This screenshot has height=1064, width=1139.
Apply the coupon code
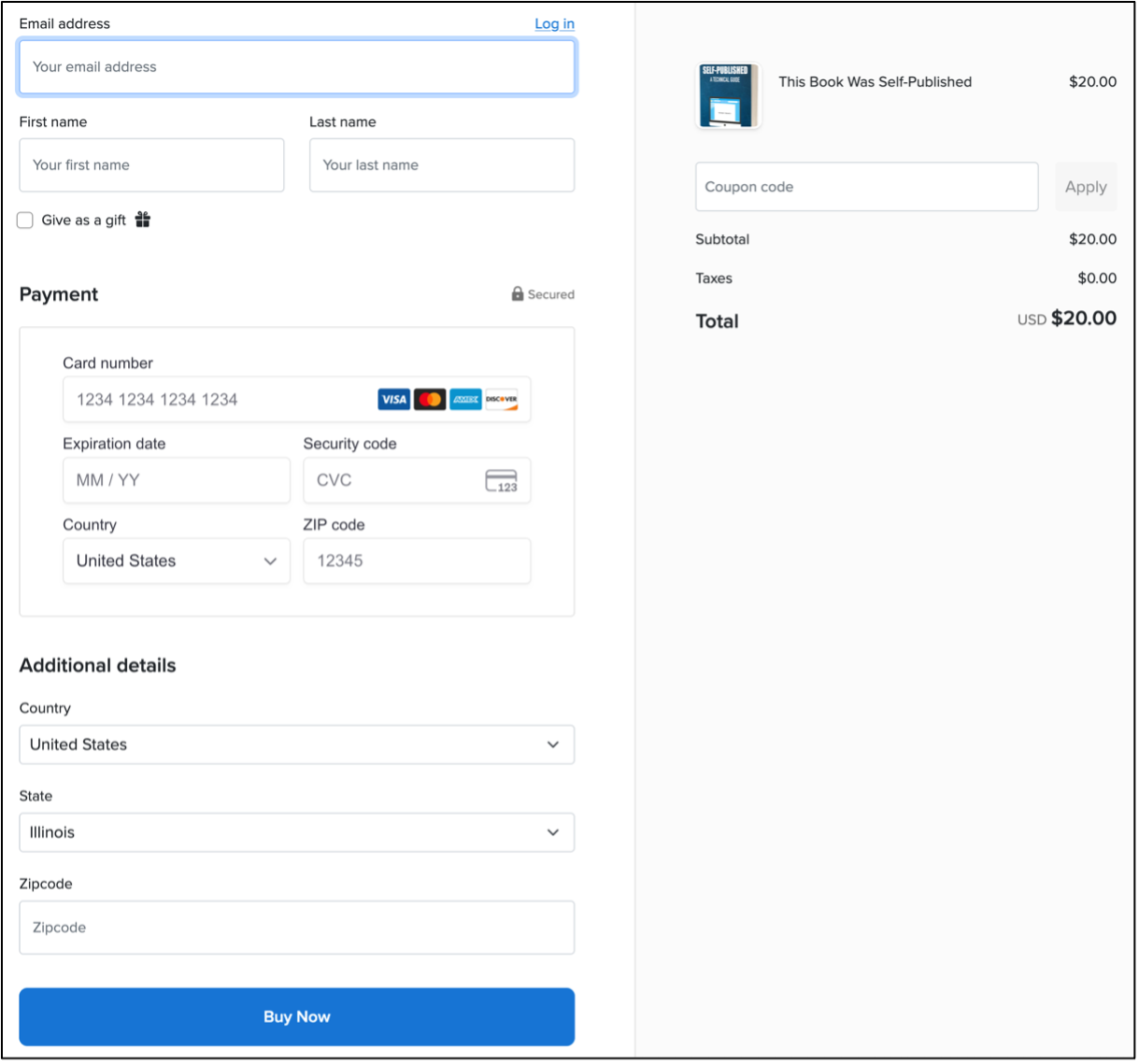(x=1086, y=187)
